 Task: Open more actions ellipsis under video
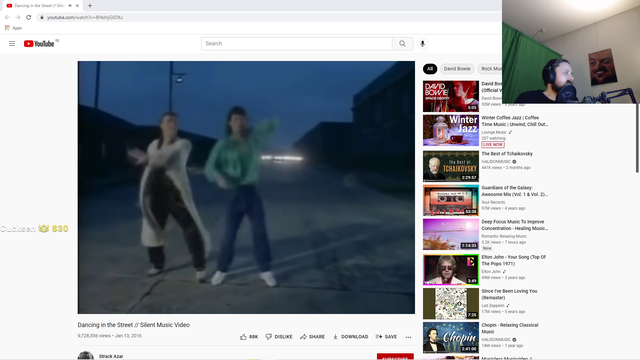[x=408, y=337]
